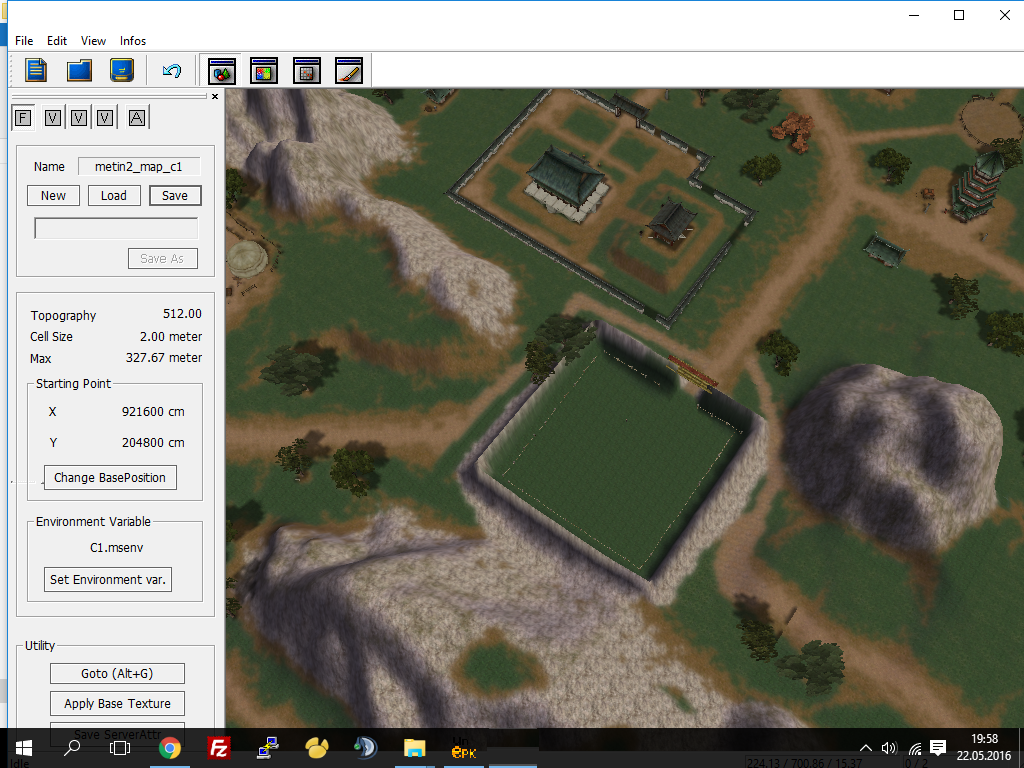The image size is (1024, 768).
Task: Open the View menu
Action: coord(93,40)
